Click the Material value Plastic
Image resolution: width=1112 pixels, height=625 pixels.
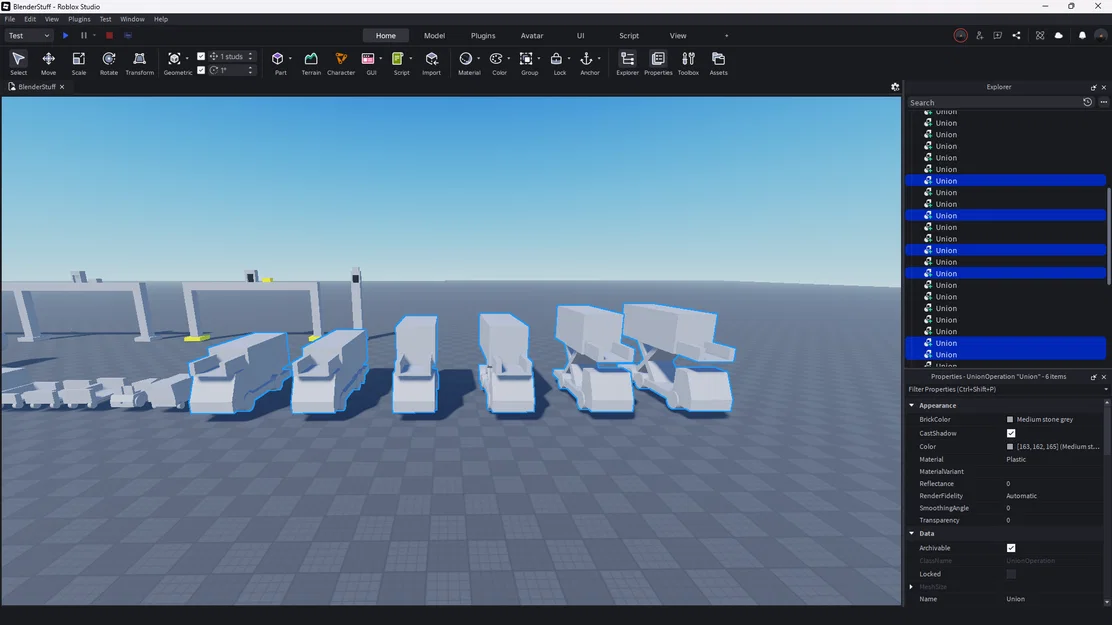(1016, 459)
